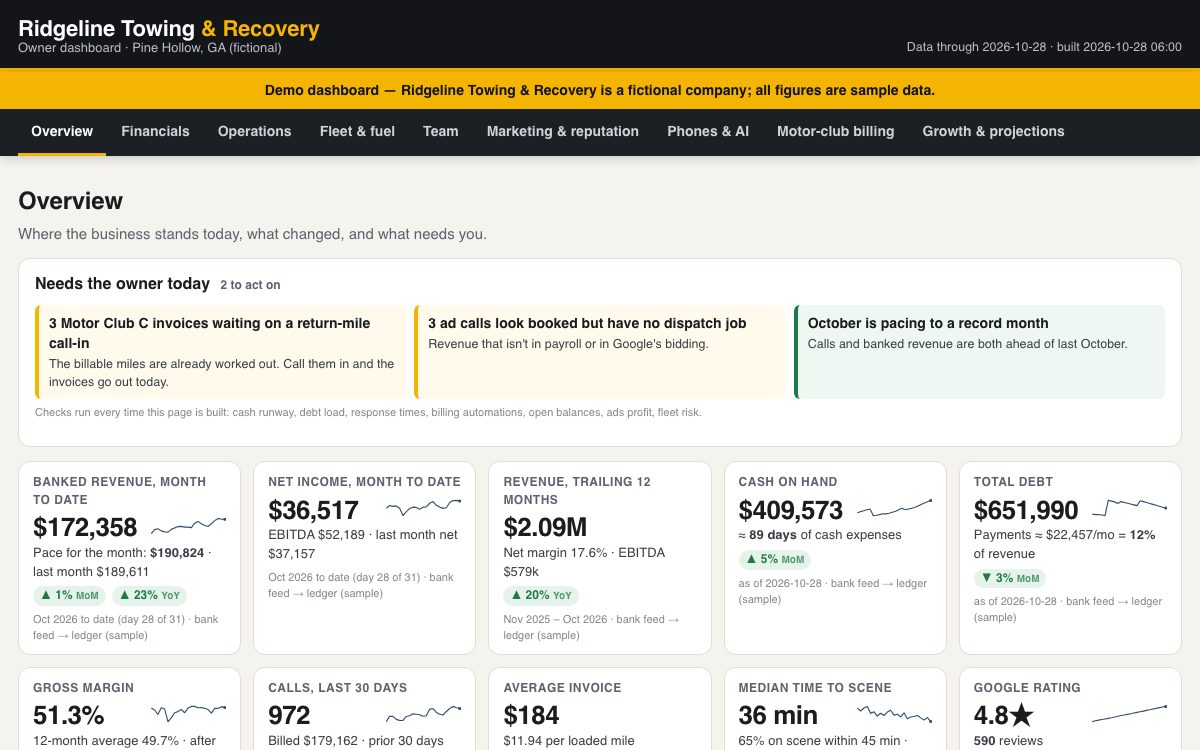Open the Motor-club billing tab
This screenshot has width=1200, height=750.
[836, 131]
